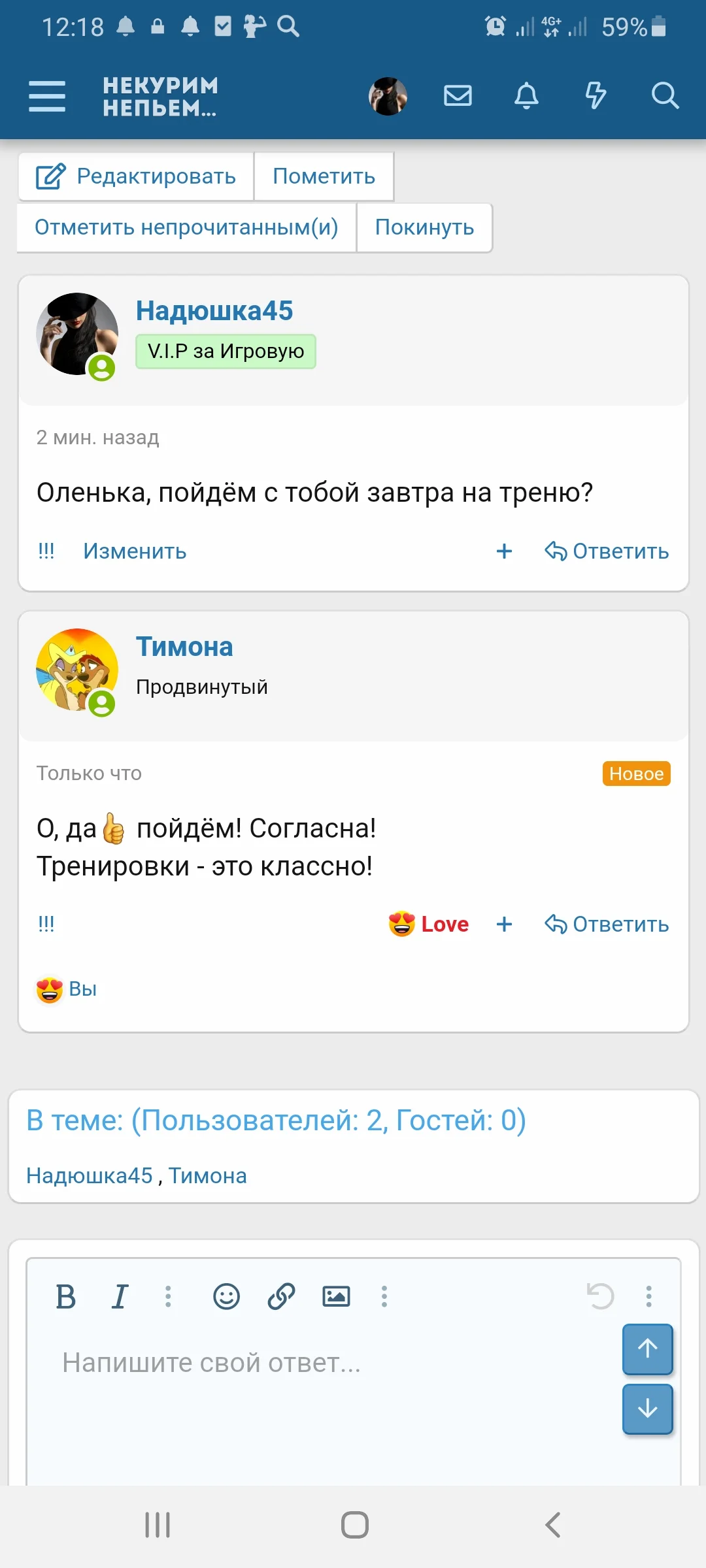Click Редактировать conversation button

[136, 176]
